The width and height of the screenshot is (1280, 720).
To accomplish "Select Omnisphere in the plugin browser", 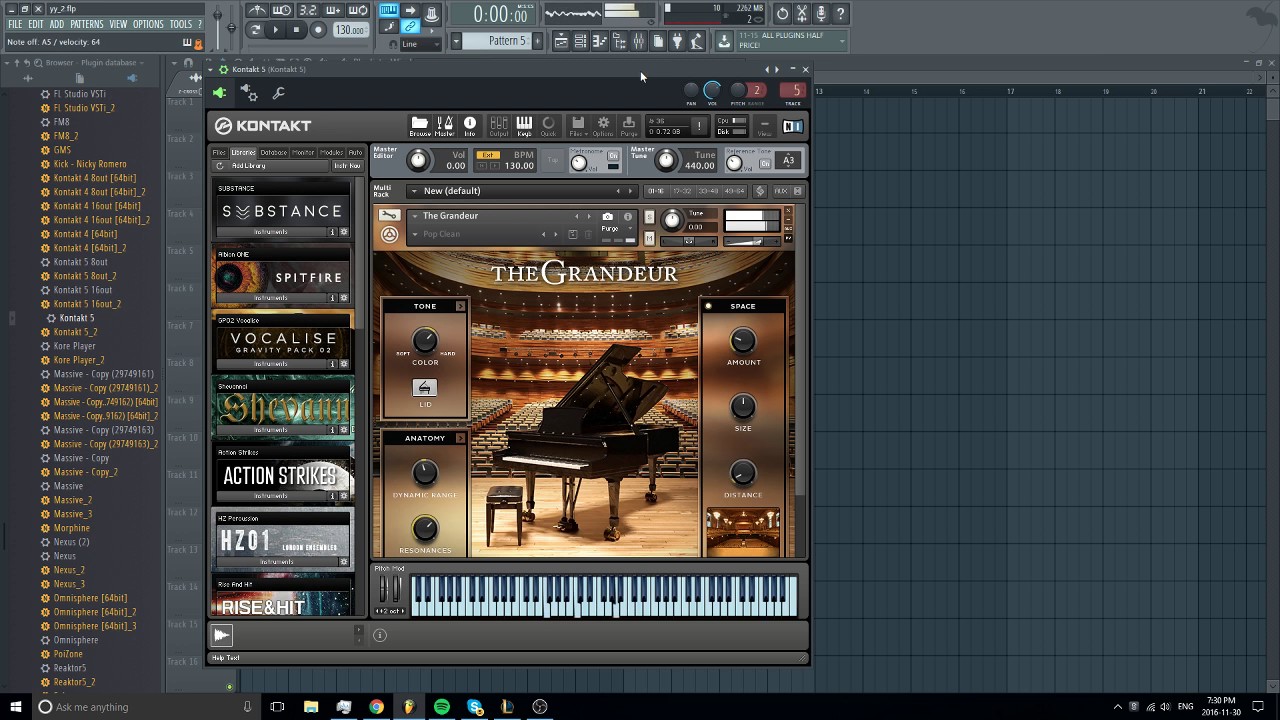I will [76, 640].
